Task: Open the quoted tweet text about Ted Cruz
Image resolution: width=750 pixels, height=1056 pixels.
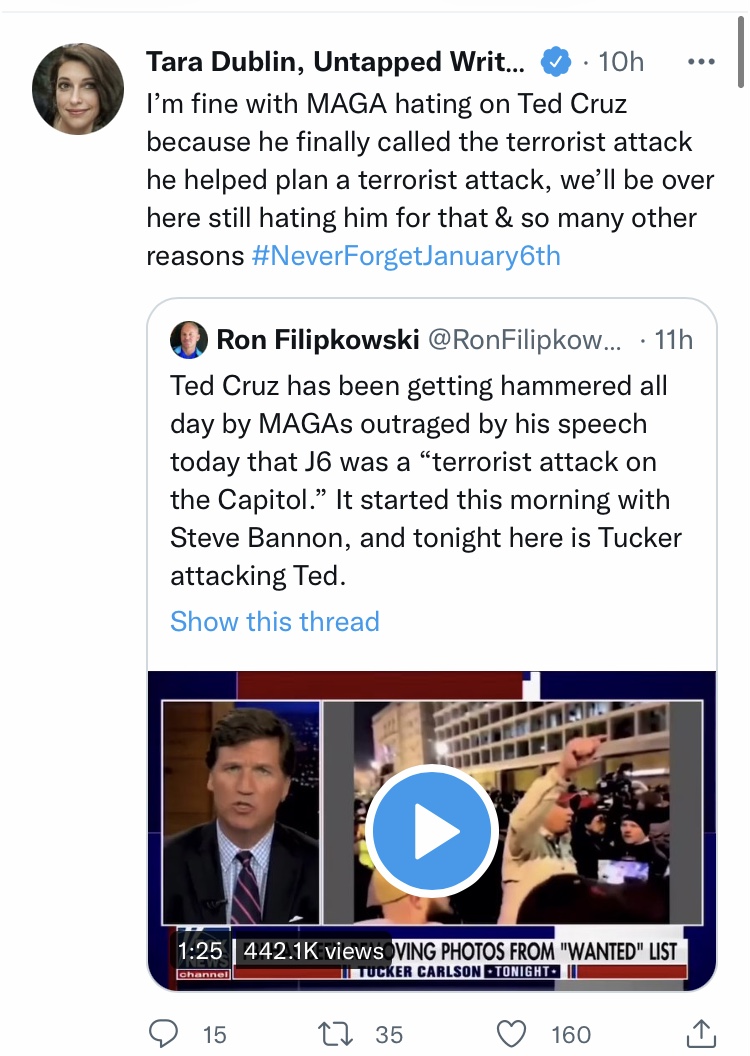Action: [425, 481]
